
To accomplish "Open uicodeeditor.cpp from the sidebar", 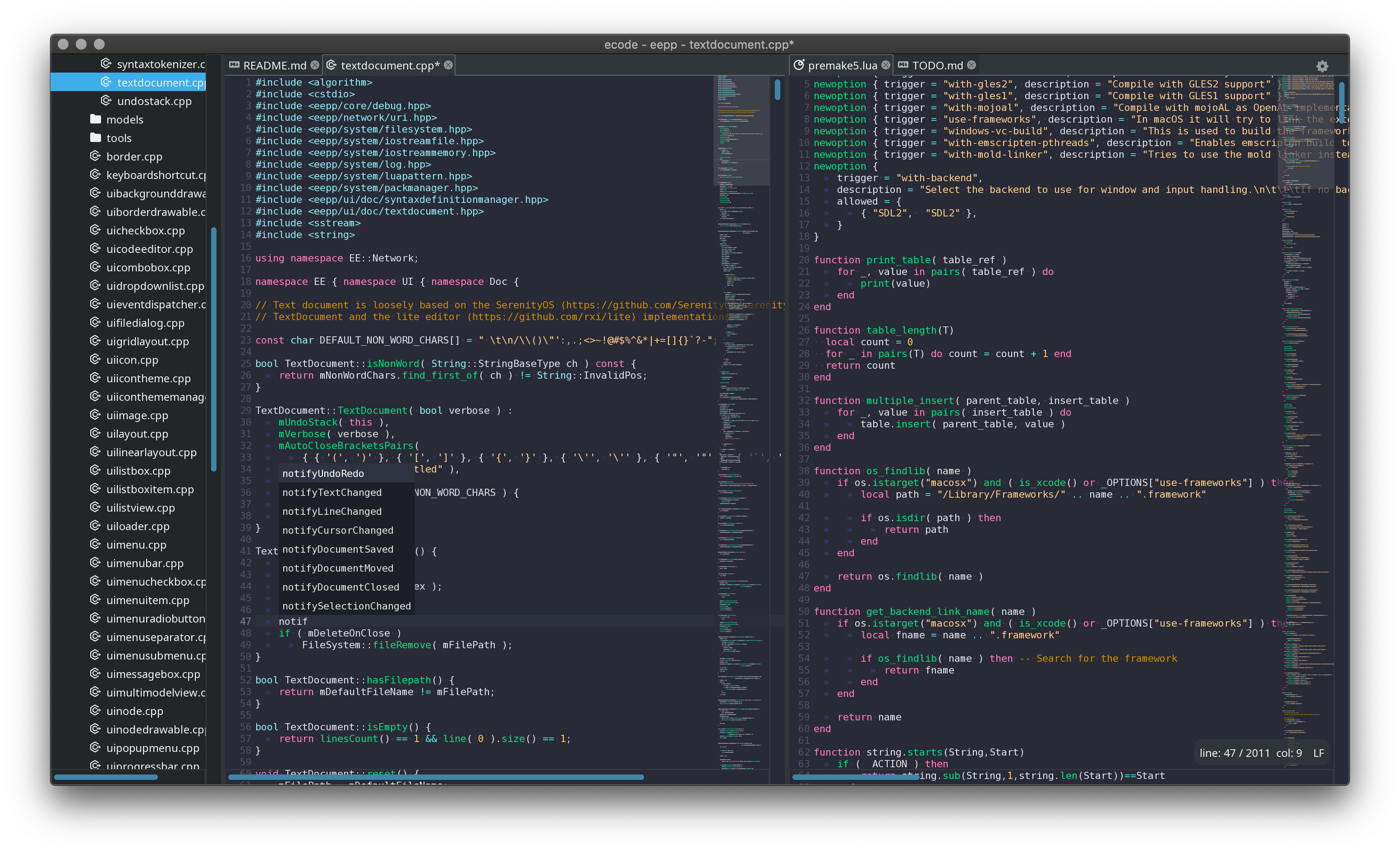I will coord(149,249).
